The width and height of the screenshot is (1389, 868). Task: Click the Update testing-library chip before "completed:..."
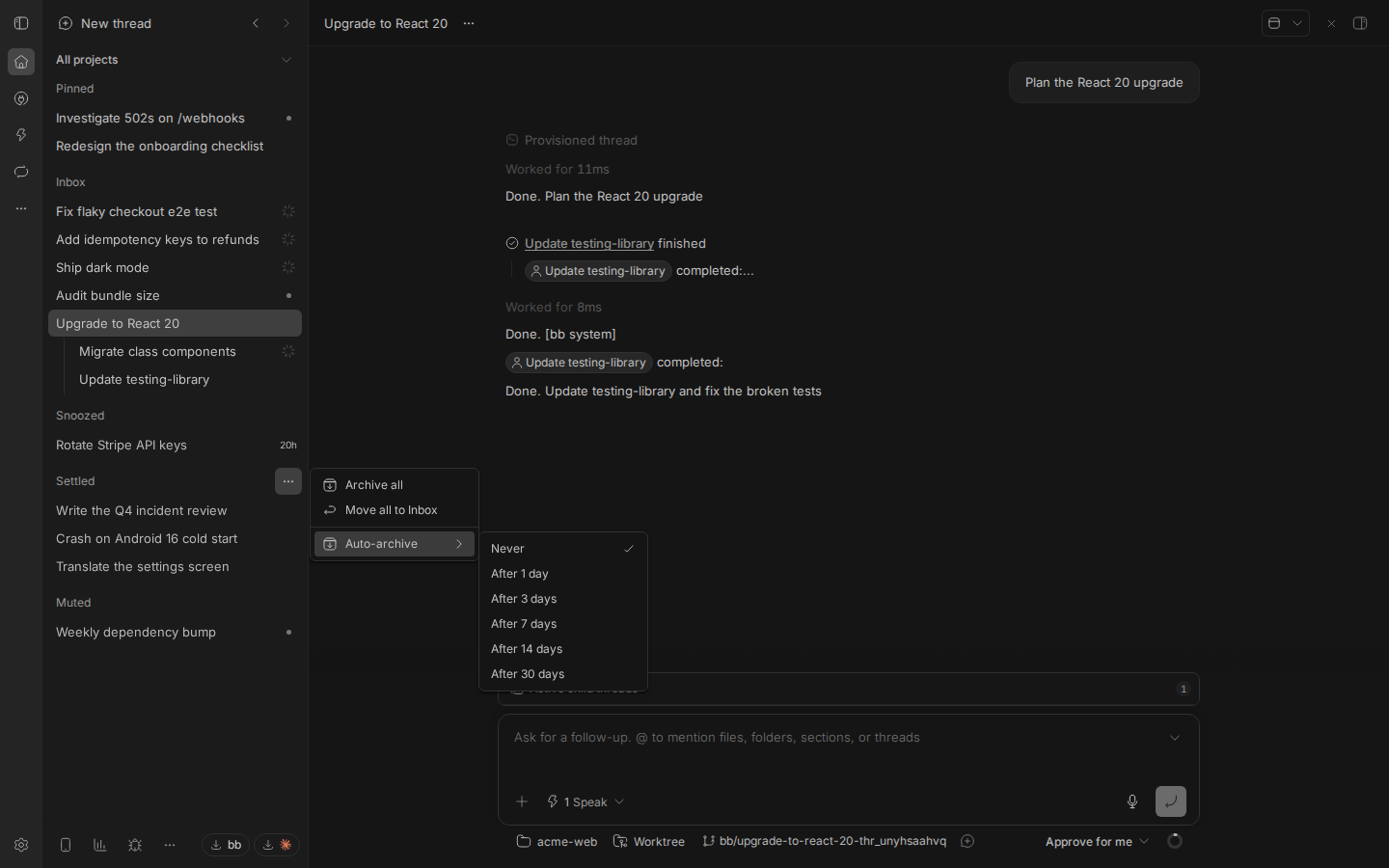pos(598,271)
